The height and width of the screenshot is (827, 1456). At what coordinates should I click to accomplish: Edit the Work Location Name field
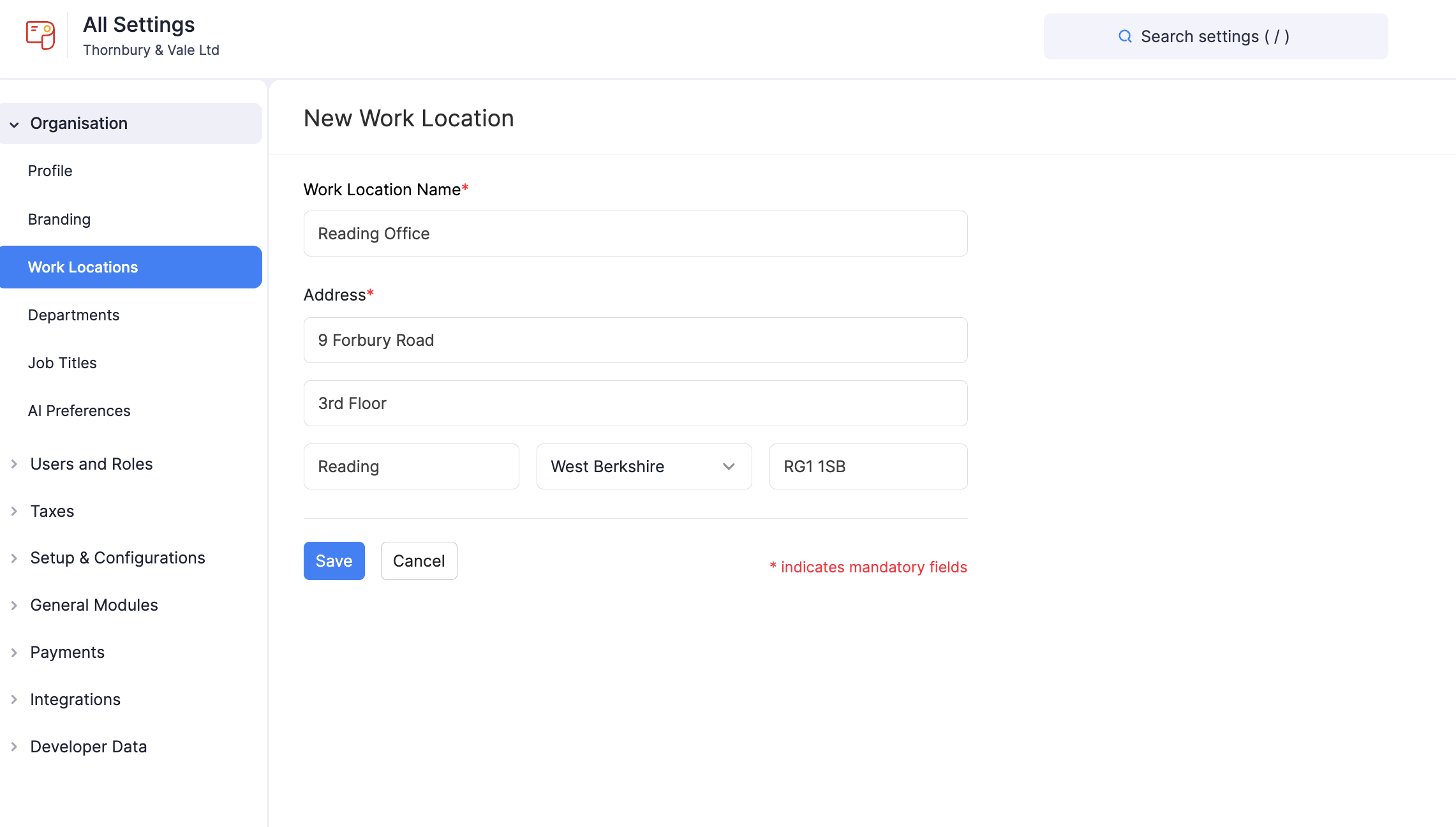click(x=635, y=234)
